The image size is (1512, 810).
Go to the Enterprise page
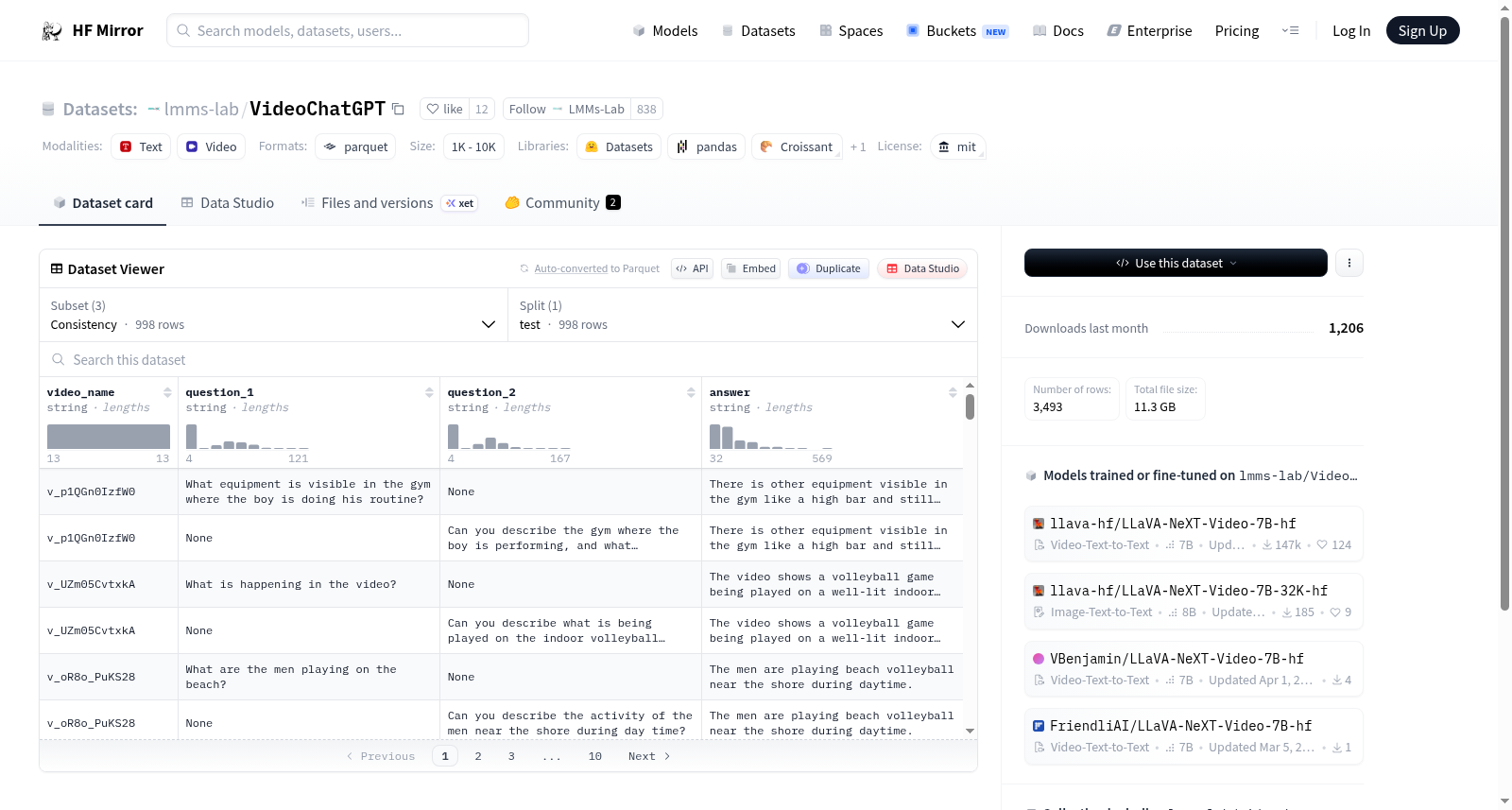coord(1150,31)
